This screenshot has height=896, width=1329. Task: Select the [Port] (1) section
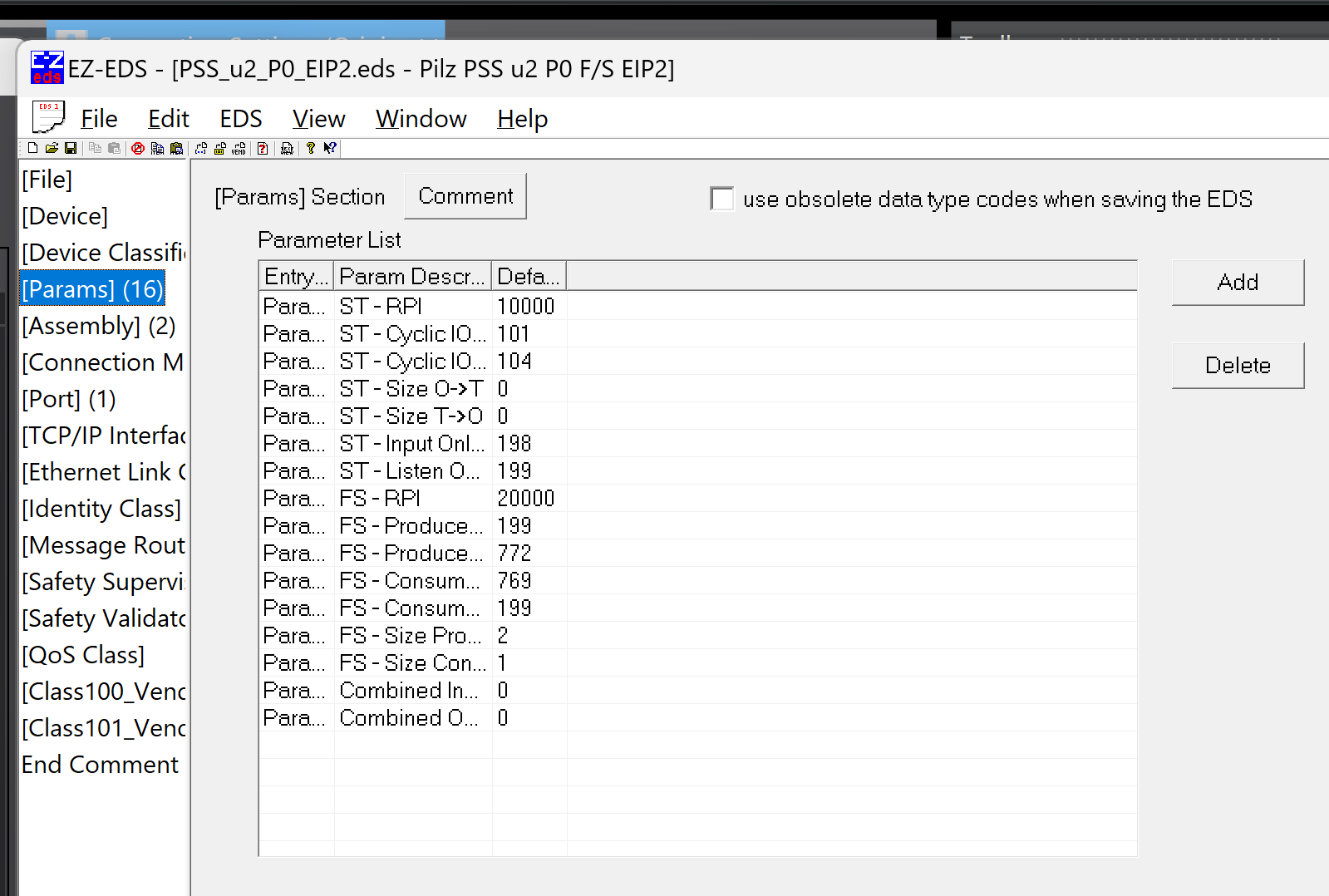pos(69,399)
